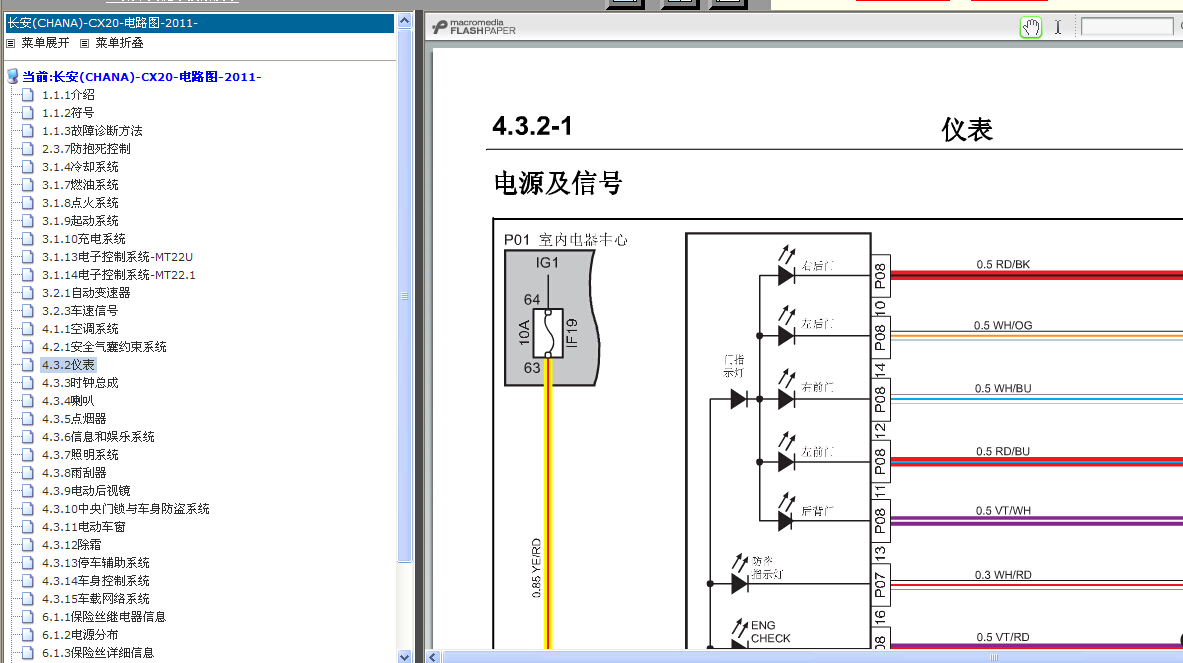Click the book icon of root node
Screen dimensions: 1183x663
click(x=12, y=77)
